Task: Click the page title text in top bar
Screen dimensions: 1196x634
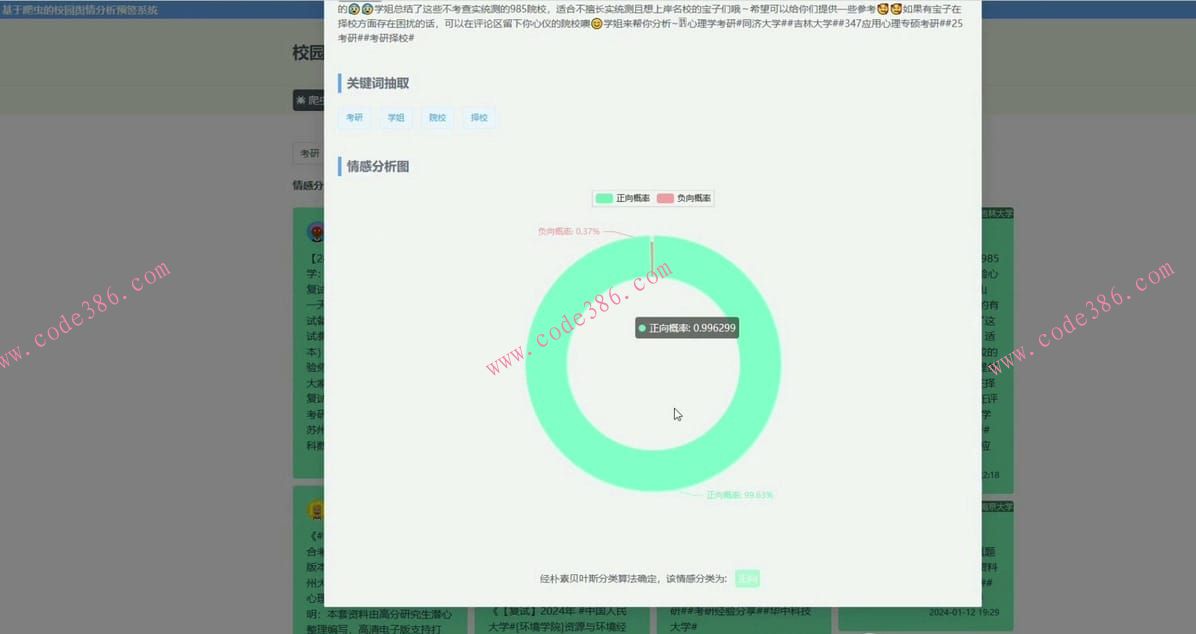Action: (80, 10)
